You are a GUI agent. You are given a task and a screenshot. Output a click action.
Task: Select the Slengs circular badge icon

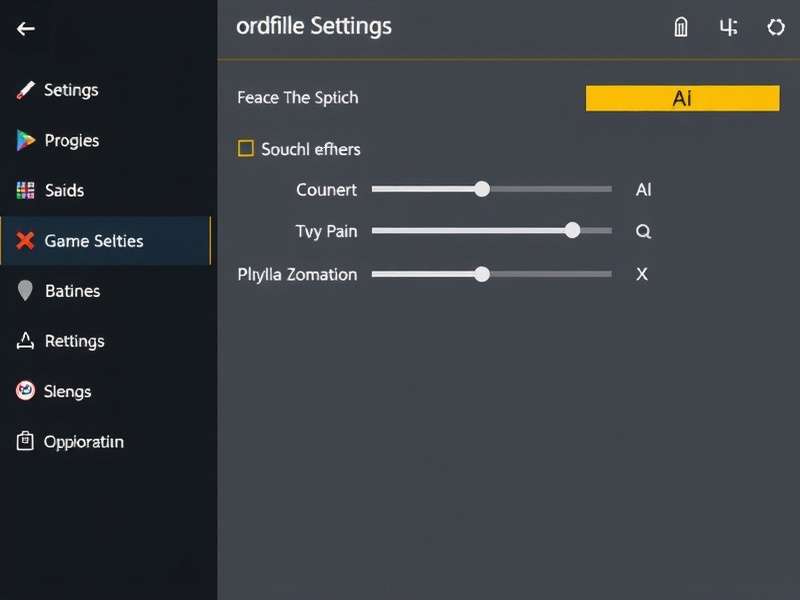point(25,391)
